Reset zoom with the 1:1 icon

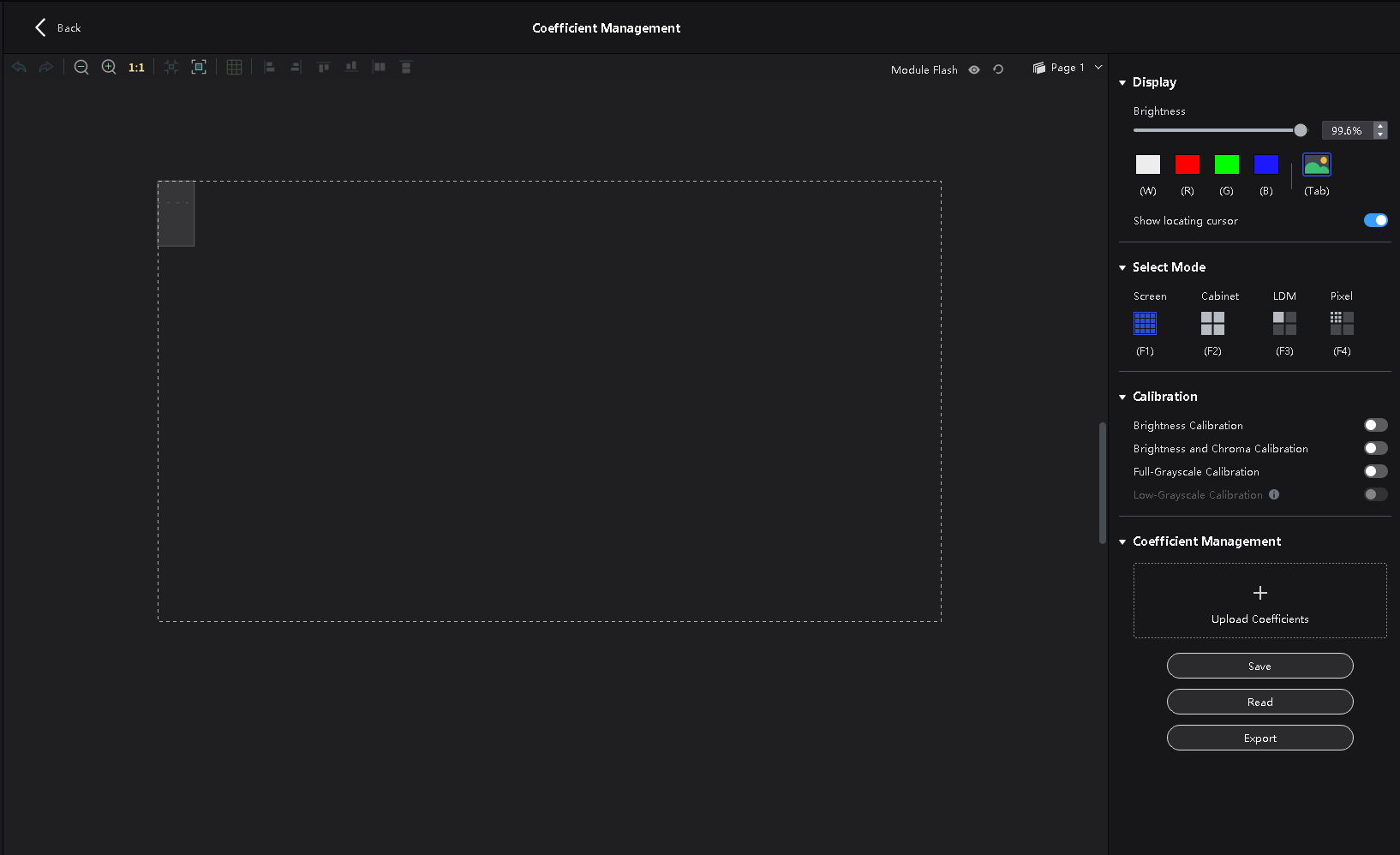click(136, 68)
